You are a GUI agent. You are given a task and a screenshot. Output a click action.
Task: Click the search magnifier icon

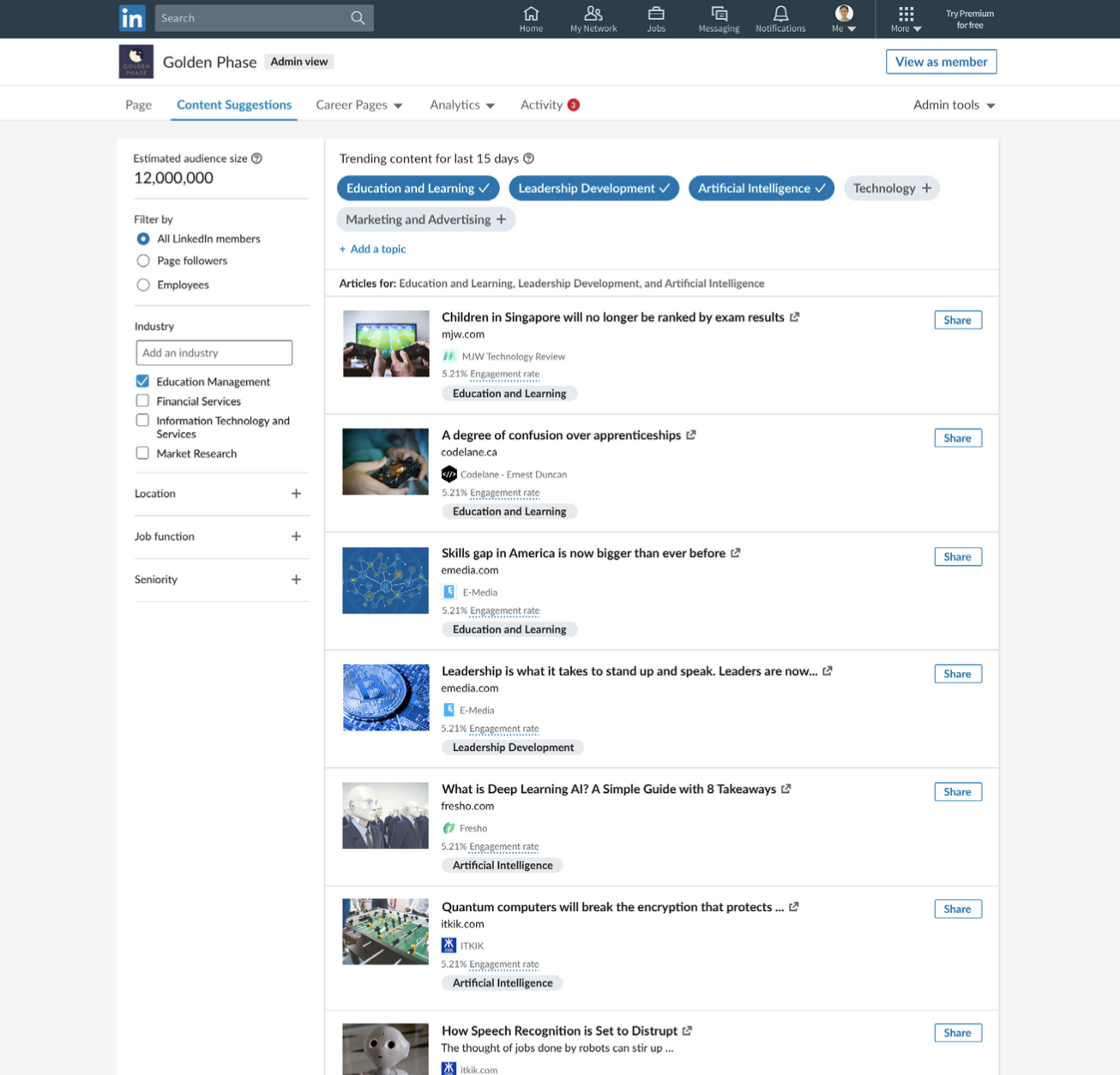pos(358,18)
